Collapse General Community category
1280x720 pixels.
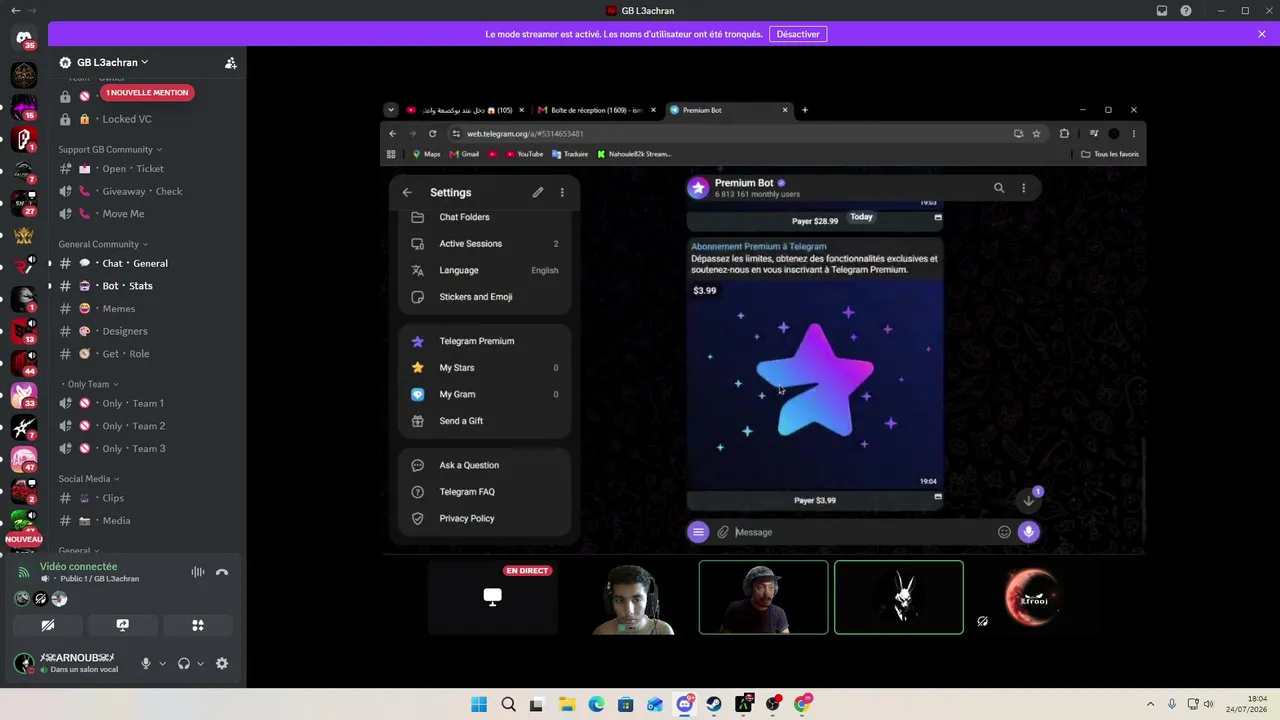tap(103, 244)
